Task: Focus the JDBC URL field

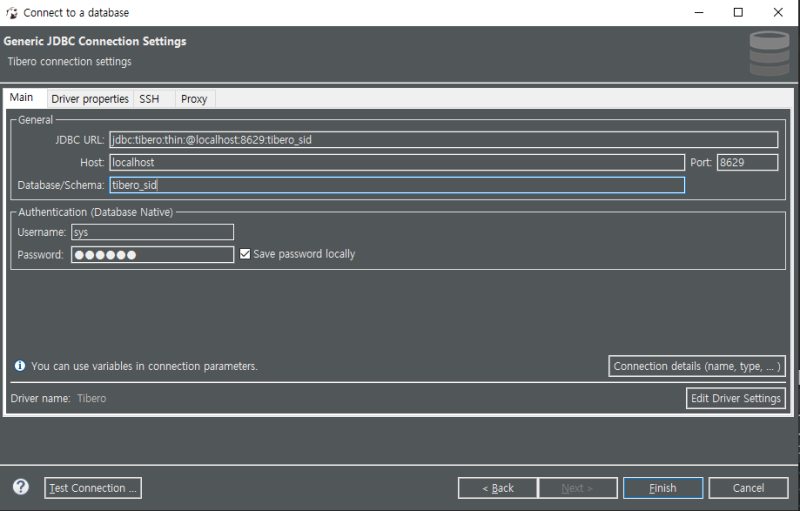Action: [444, 140]
